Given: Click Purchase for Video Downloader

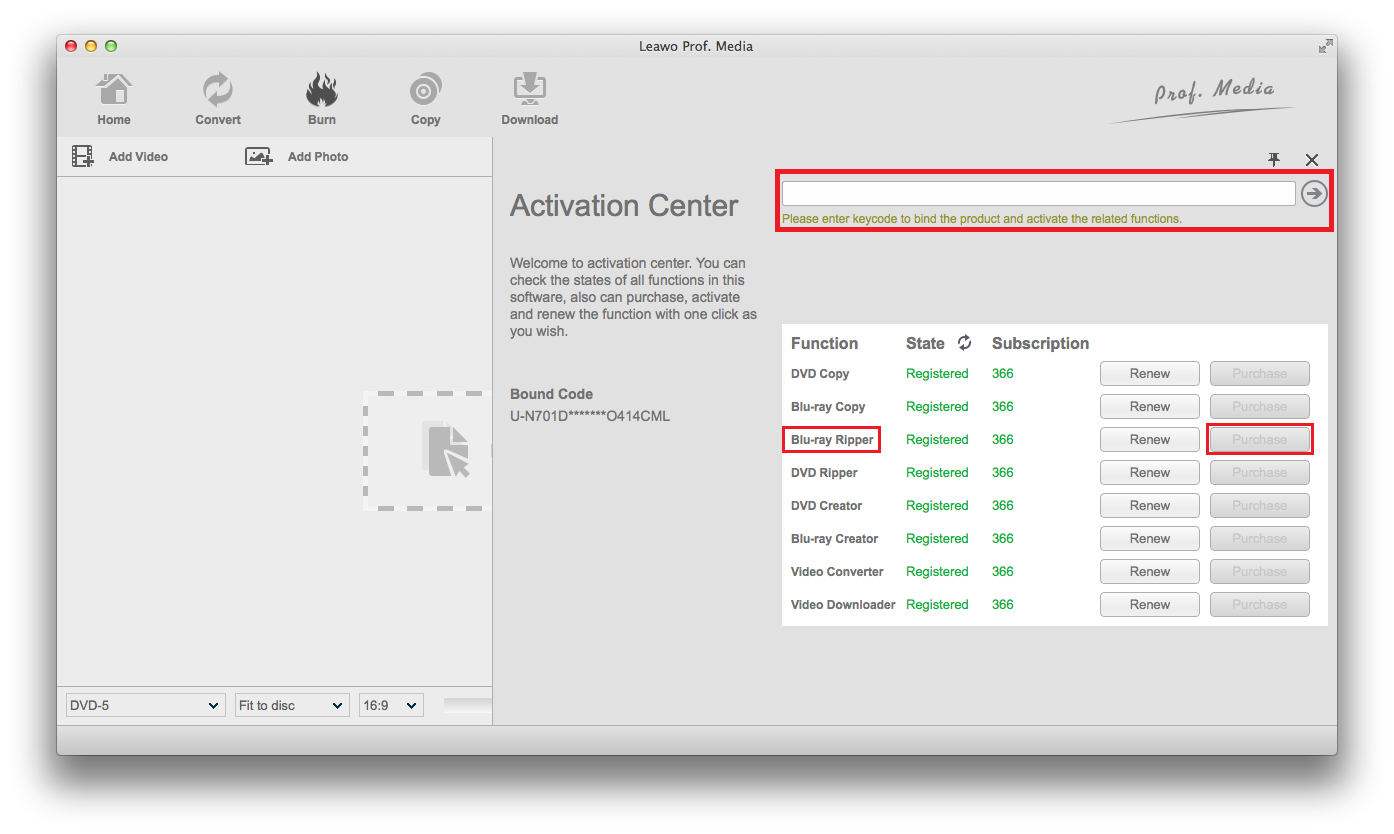Looking at the screenshot, I should [x=1260, y=605].
